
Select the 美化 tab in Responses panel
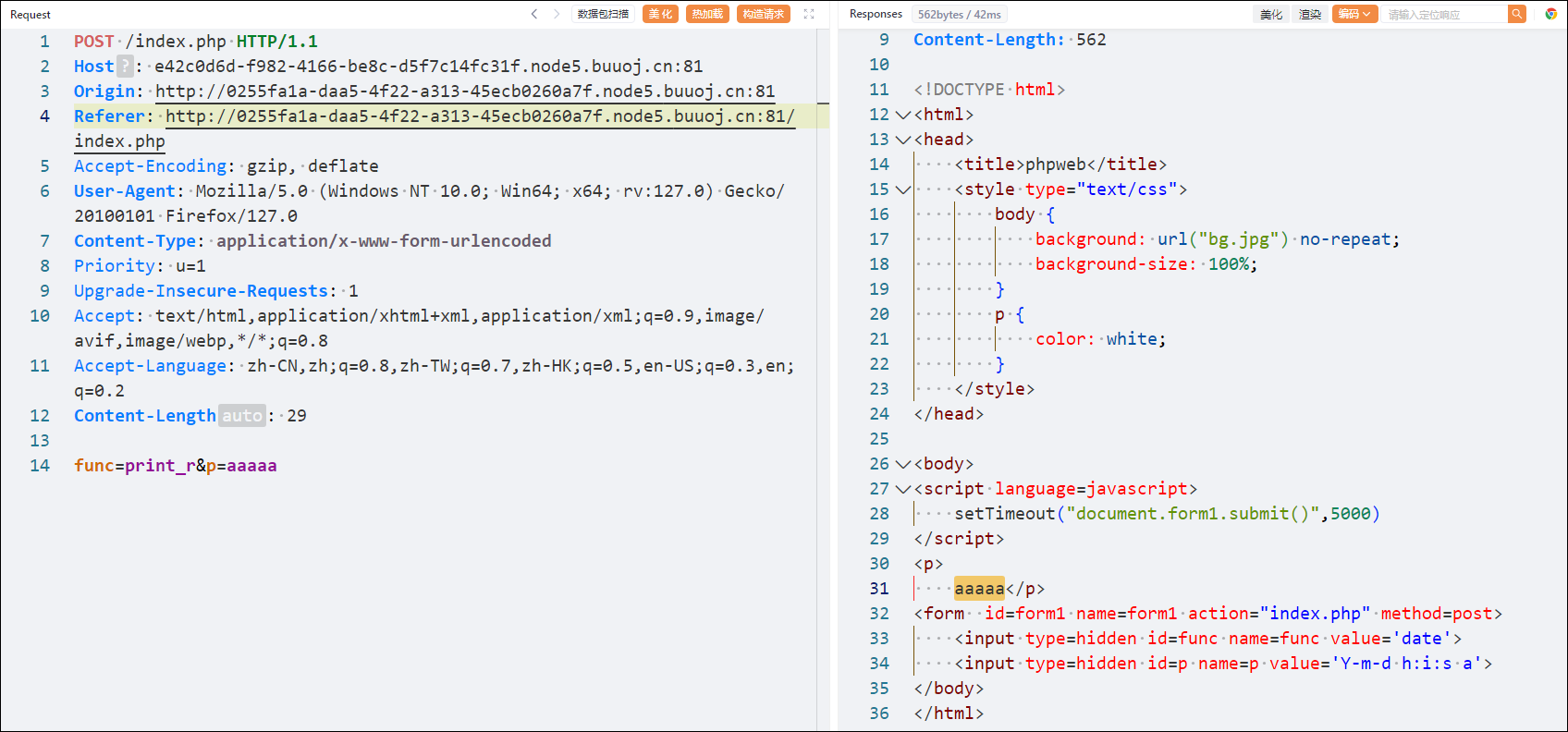pos(1271,14)
